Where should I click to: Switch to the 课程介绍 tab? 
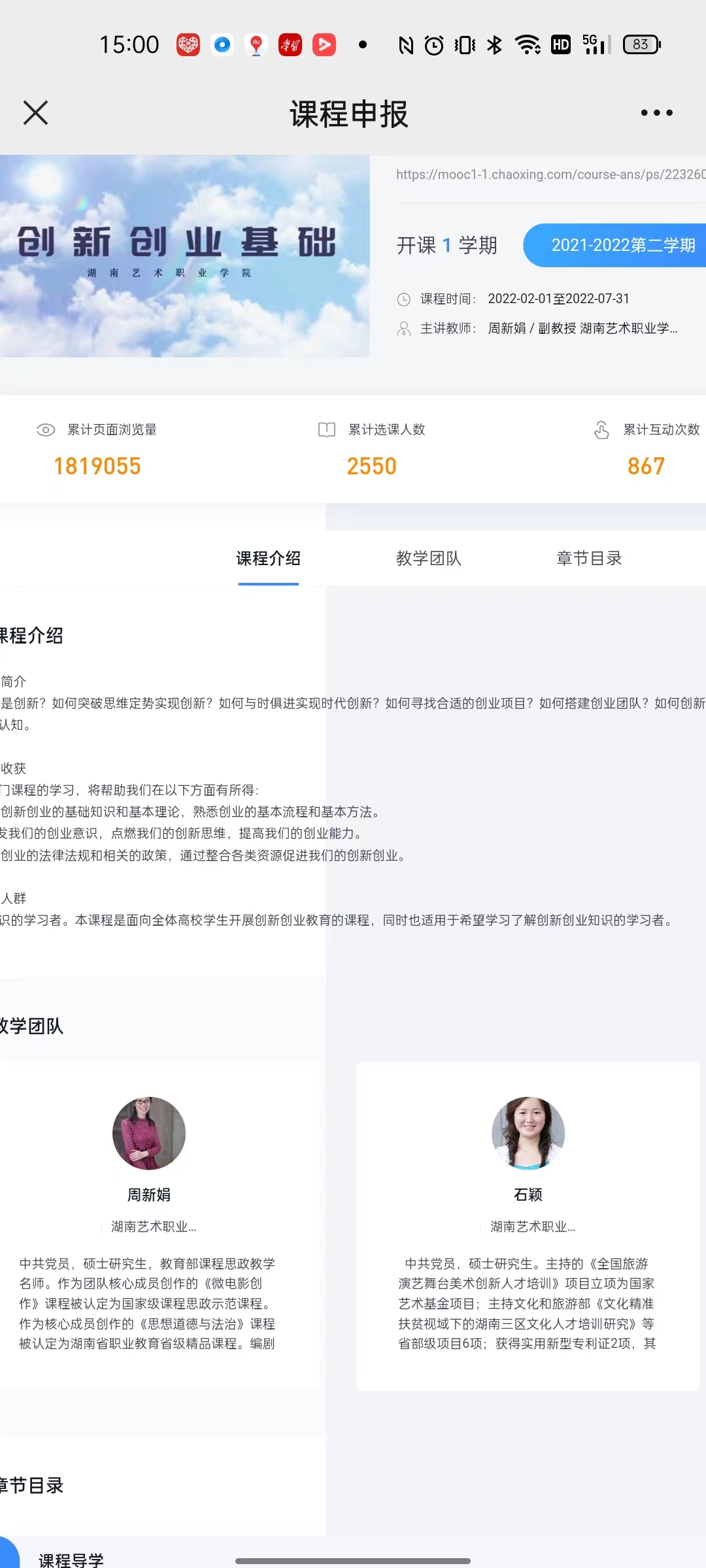pos(268,559)
